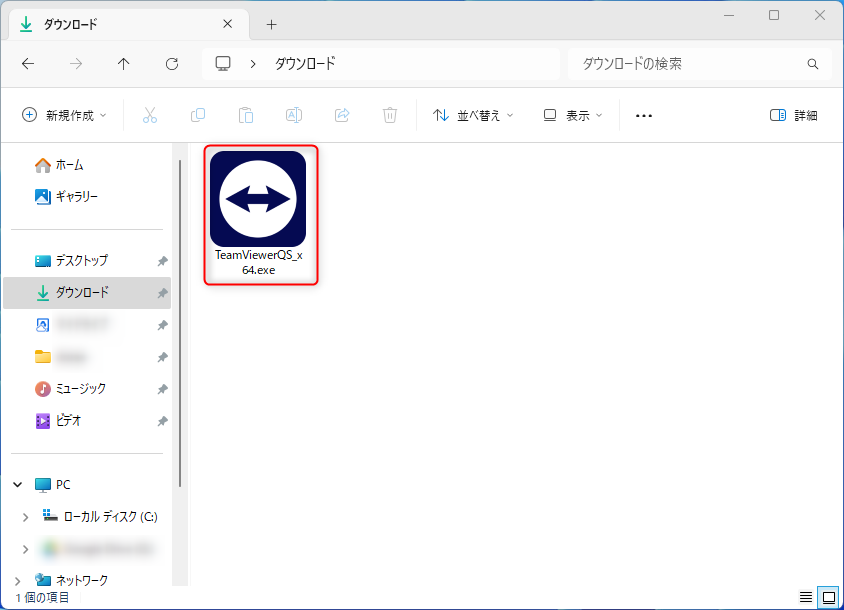844x610 pixels.
Task: Open the three-dots more options menu
Action: click(644, 115)
